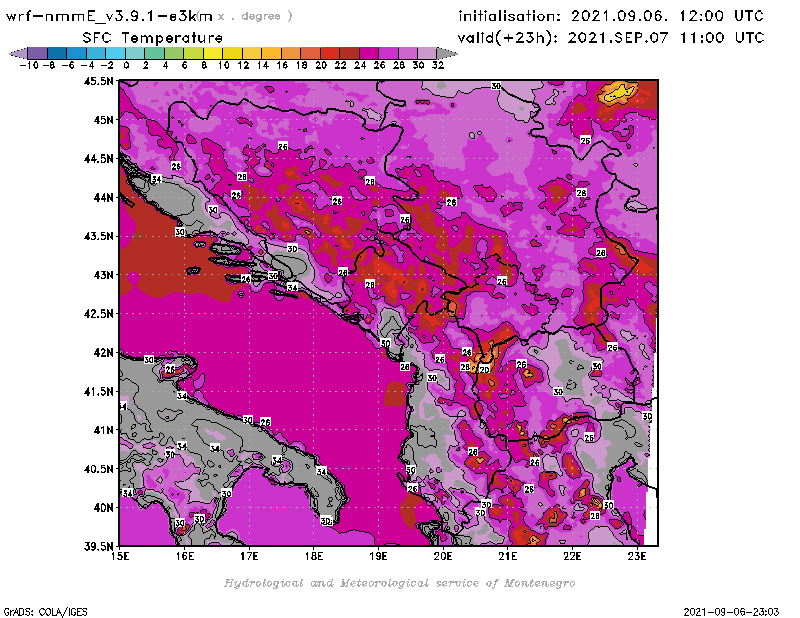Select the teal legend swatch between 0 and 2
The width and height of the screenshot is (800, 618).
pyautogui.click(x=135, y=53)
